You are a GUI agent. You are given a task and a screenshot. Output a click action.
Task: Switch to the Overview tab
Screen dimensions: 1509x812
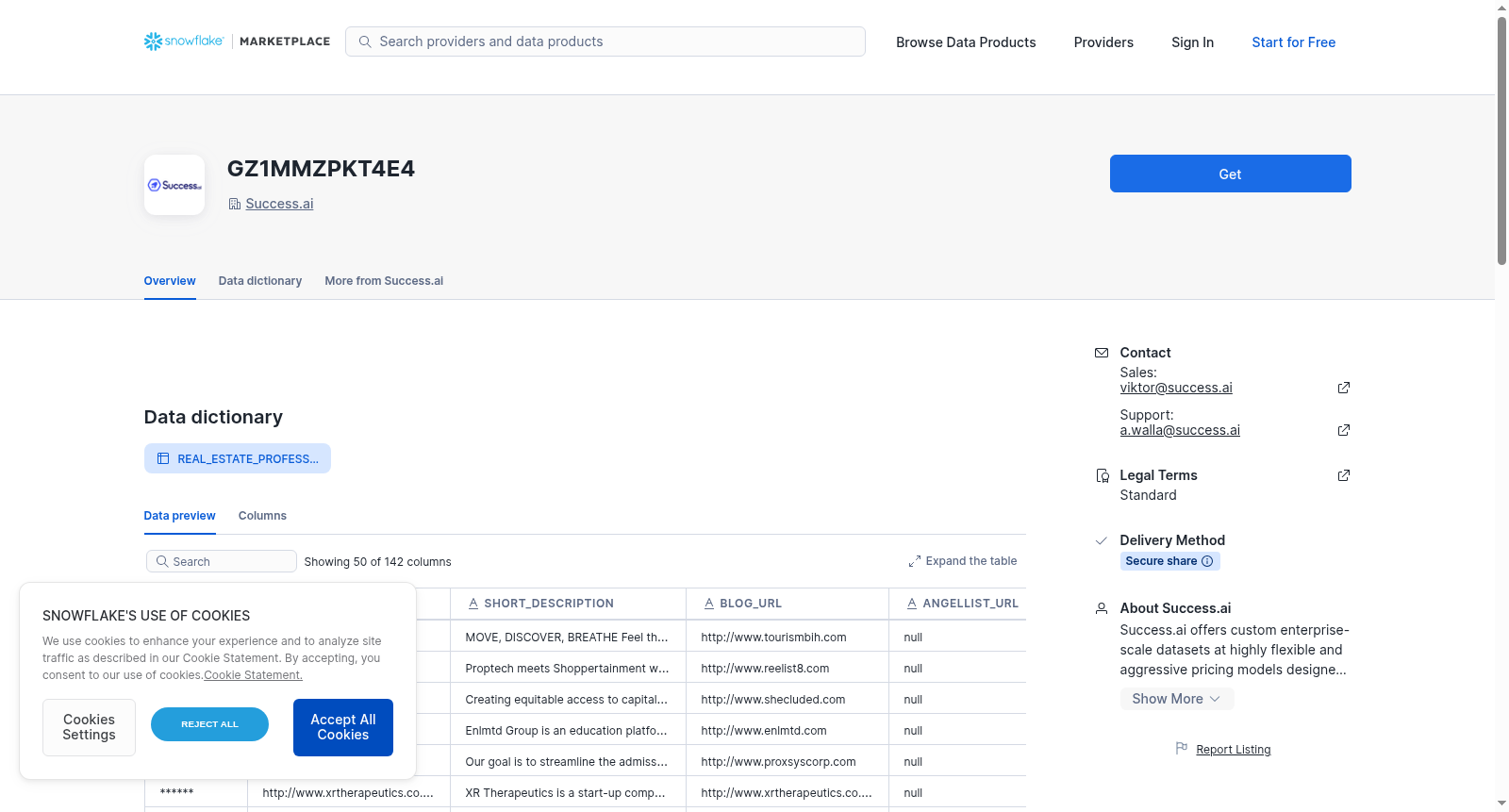click(x=170, y=281)
